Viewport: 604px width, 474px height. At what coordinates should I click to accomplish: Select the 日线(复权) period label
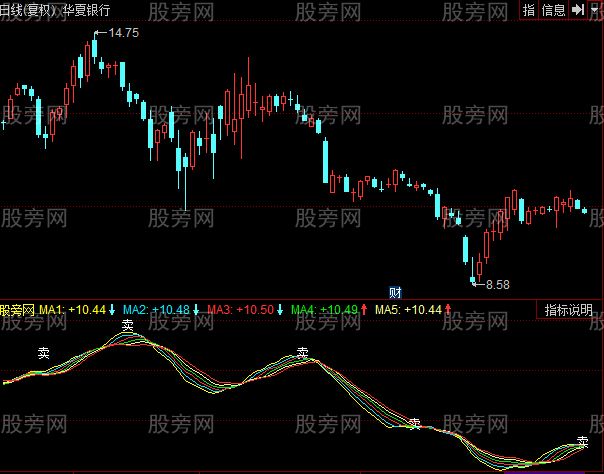pyautogui.click(x=29, y=9)
